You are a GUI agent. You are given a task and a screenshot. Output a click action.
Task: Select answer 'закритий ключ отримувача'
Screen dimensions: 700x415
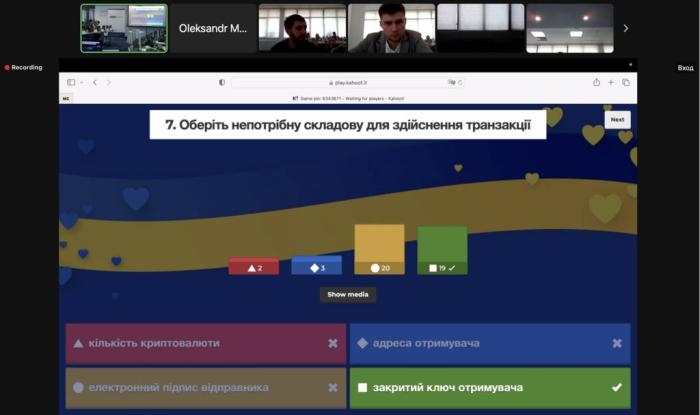tap(490, 388)
